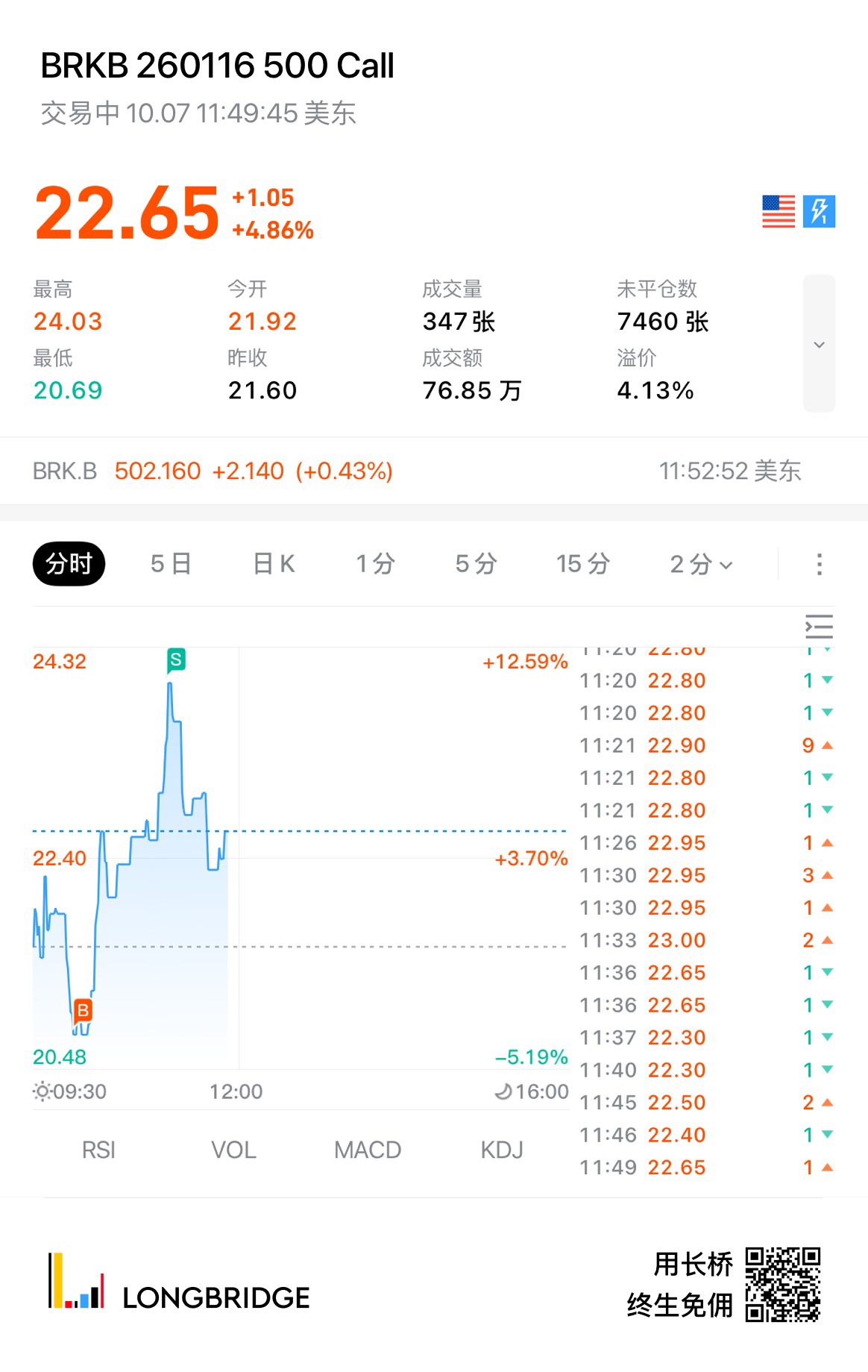
Task: Select the 分时 intraday tab
Action: click(x=69, y=564)
